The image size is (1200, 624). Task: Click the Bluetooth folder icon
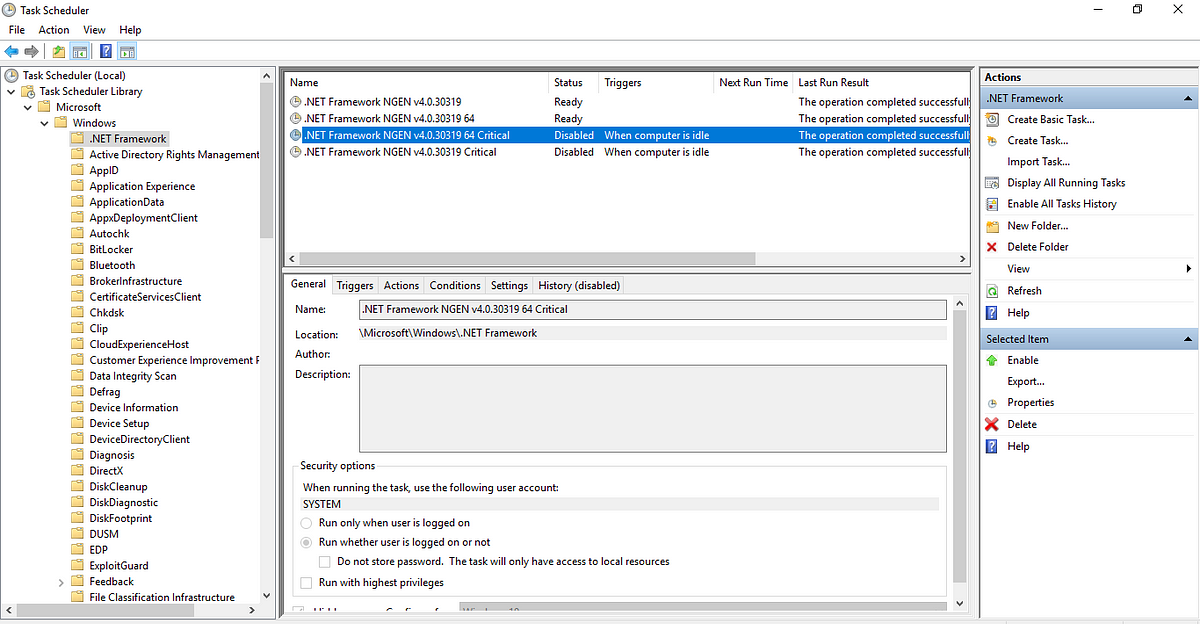pyautogui.click(x=78, y=265)
